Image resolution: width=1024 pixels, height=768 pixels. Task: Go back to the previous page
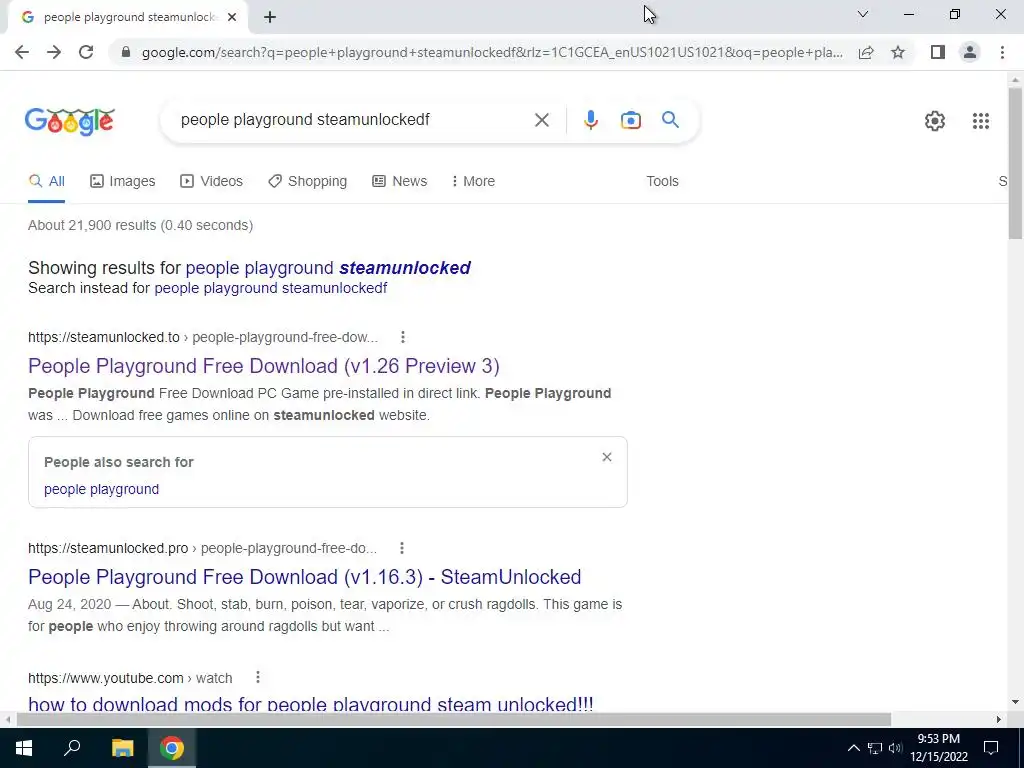[22, 52]
